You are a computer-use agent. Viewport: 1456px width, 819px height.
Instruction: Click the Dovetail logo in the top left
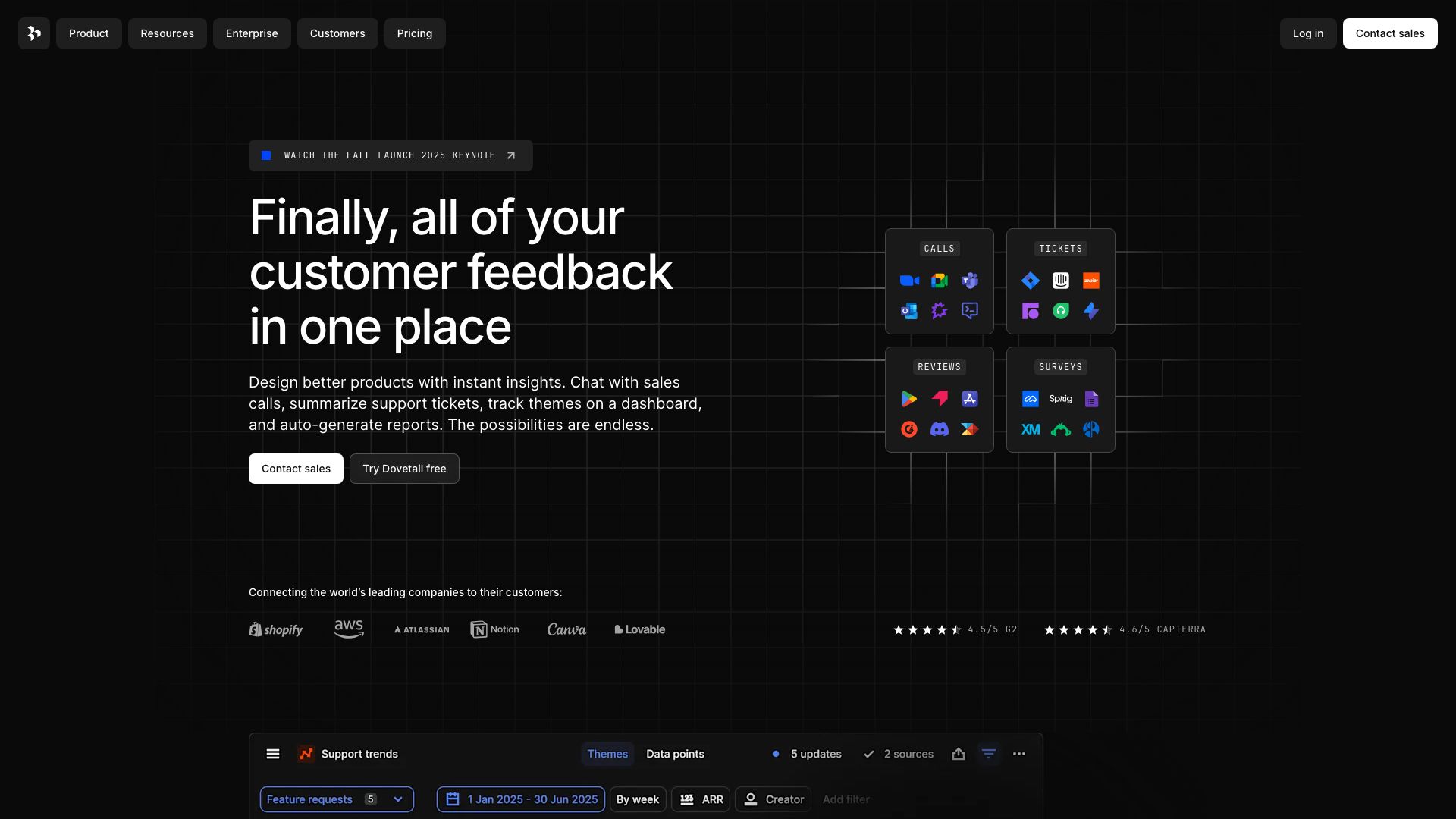(x=33, y=33)
